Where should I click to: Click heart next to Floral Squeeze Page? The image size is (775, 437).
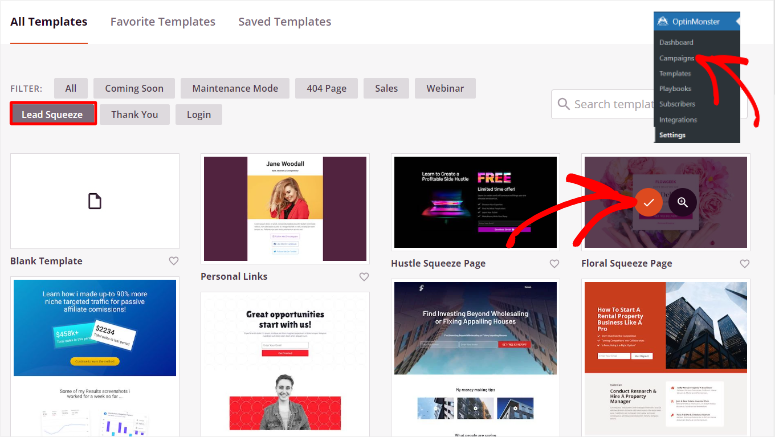[744, 263]
